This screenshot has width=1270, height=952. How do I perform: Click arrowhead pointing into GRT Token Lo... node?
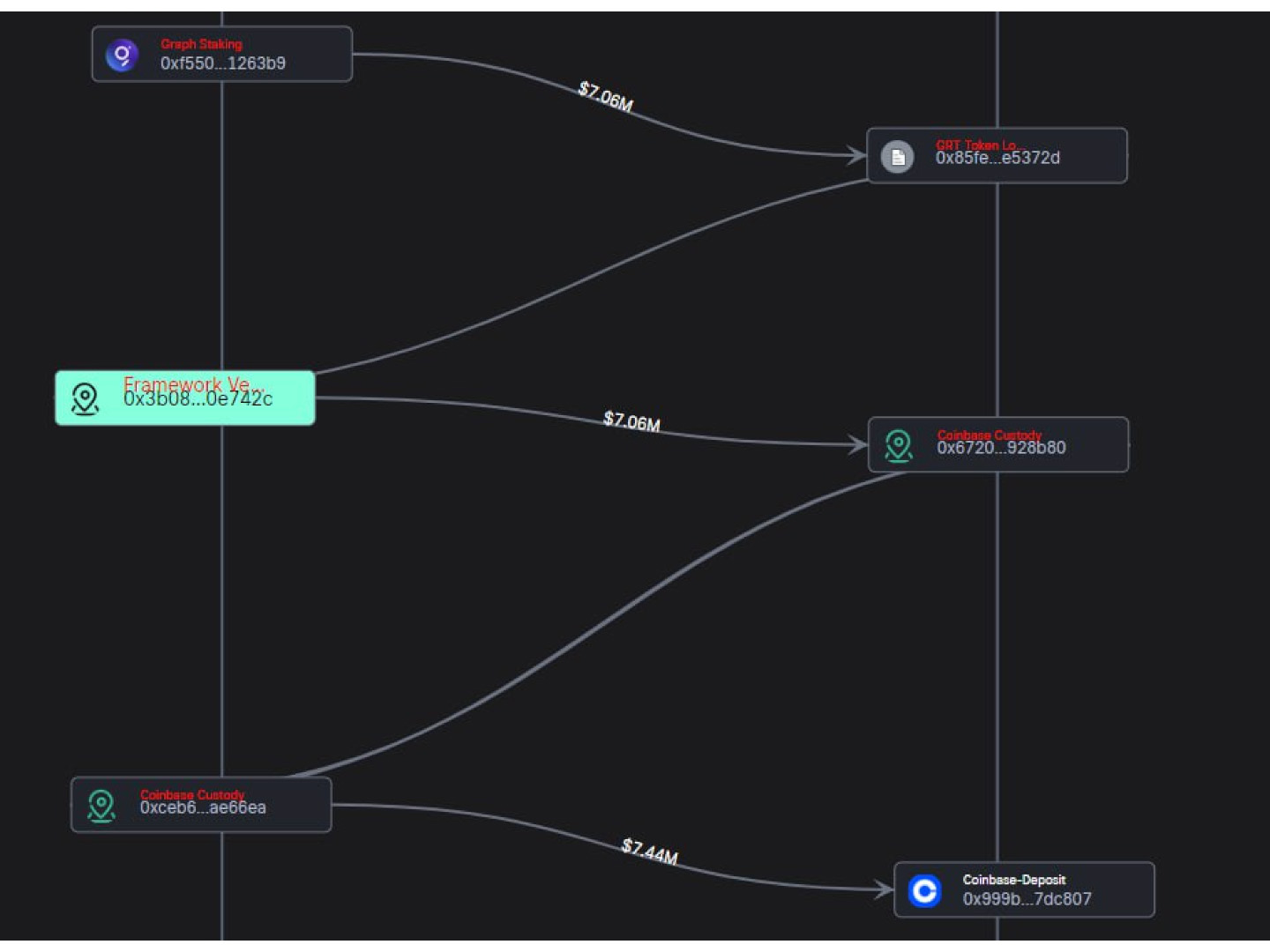pyautogui.click(x=855, y=156)
